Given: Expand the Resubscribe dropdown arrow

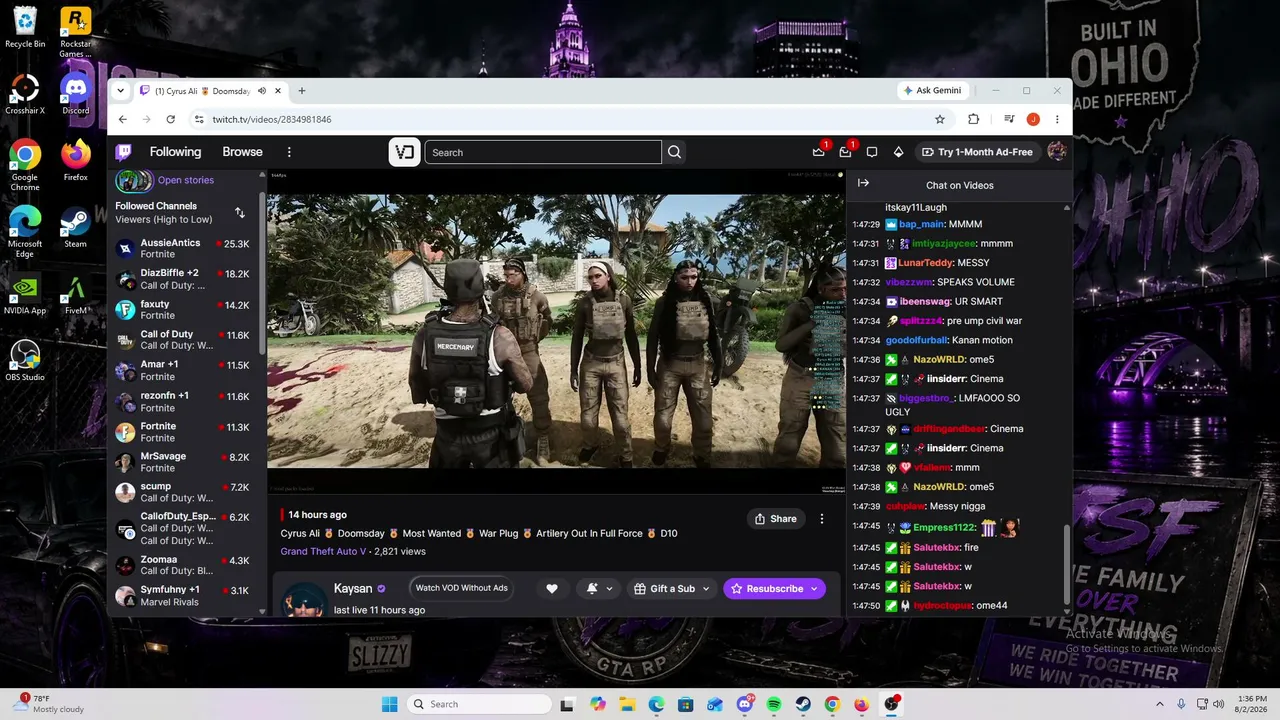Looking at the screenshot, I should (x=814, y=589).
